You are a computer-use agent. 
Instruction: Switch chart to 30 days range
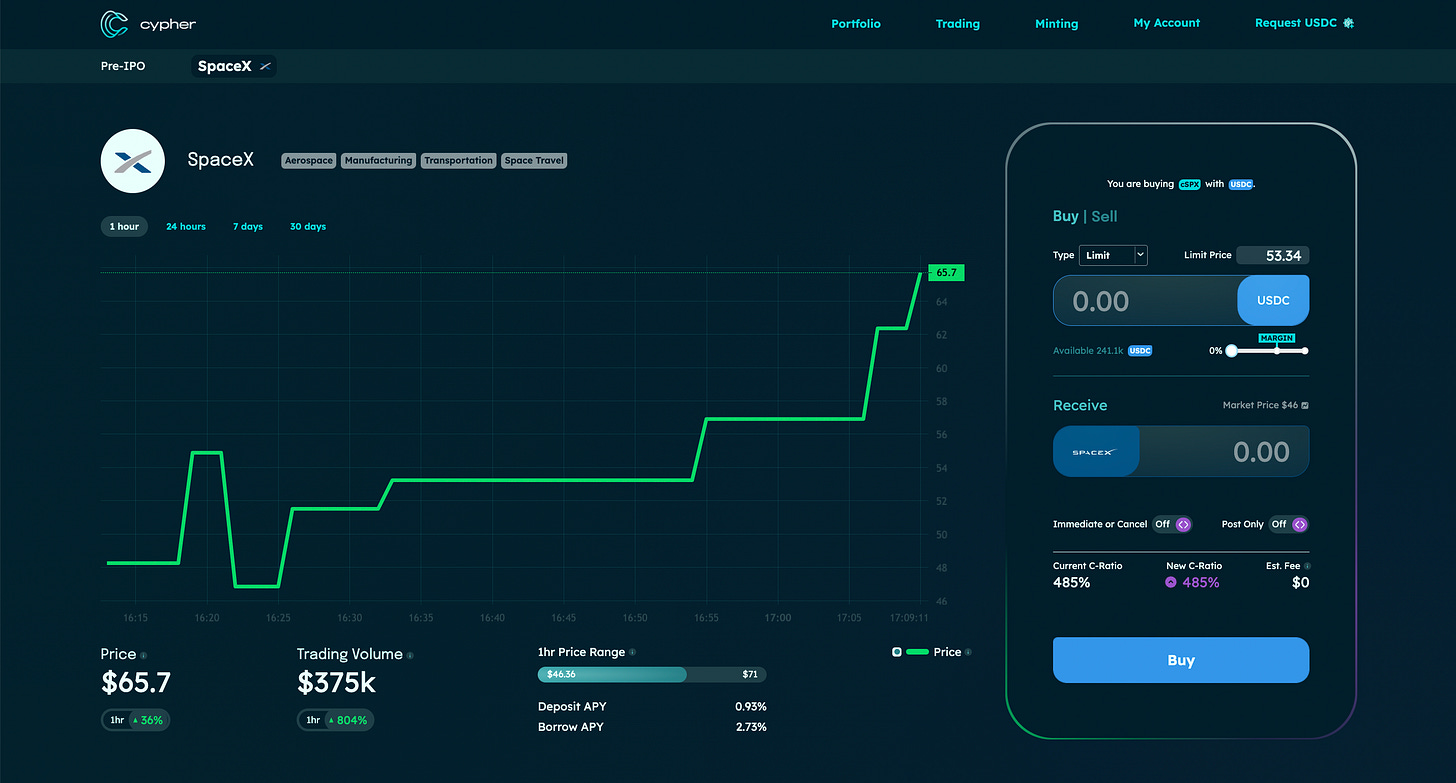308,227
